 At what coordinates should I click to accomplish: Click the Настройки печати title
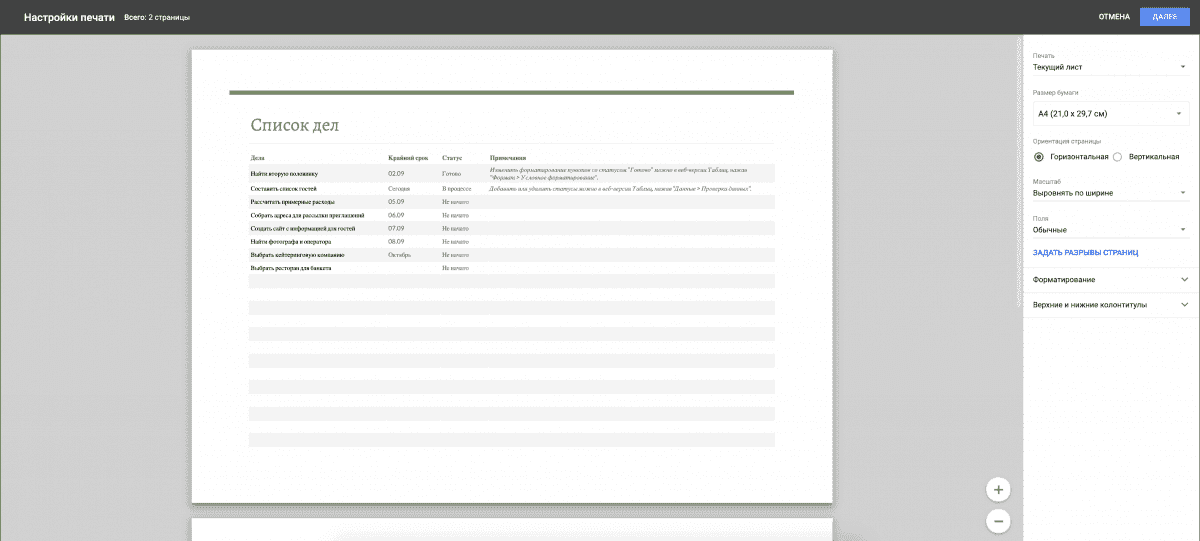62,17
